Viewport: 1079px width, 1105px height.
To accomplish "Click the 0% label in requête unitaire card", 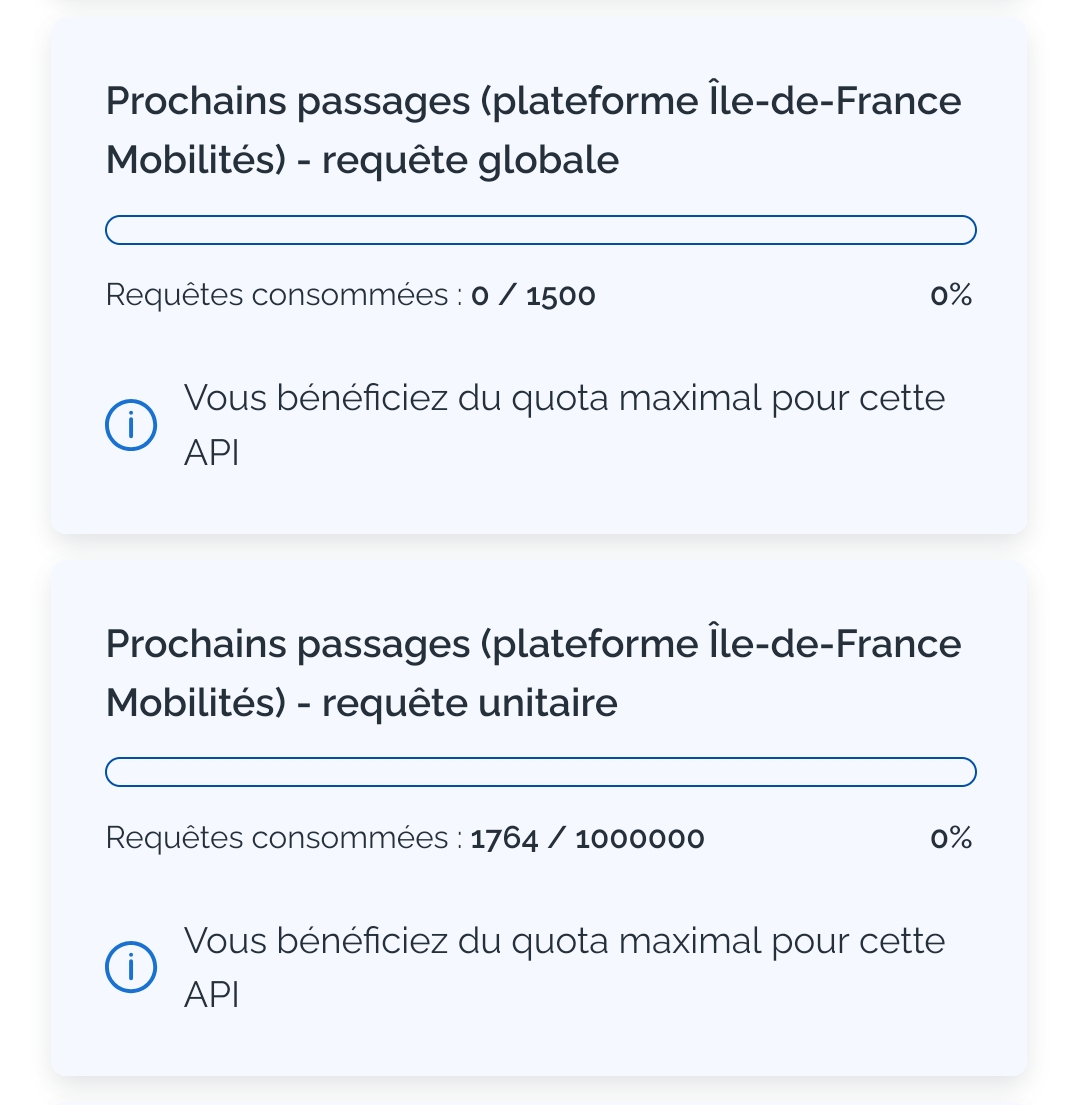I will tap(950, 838).
